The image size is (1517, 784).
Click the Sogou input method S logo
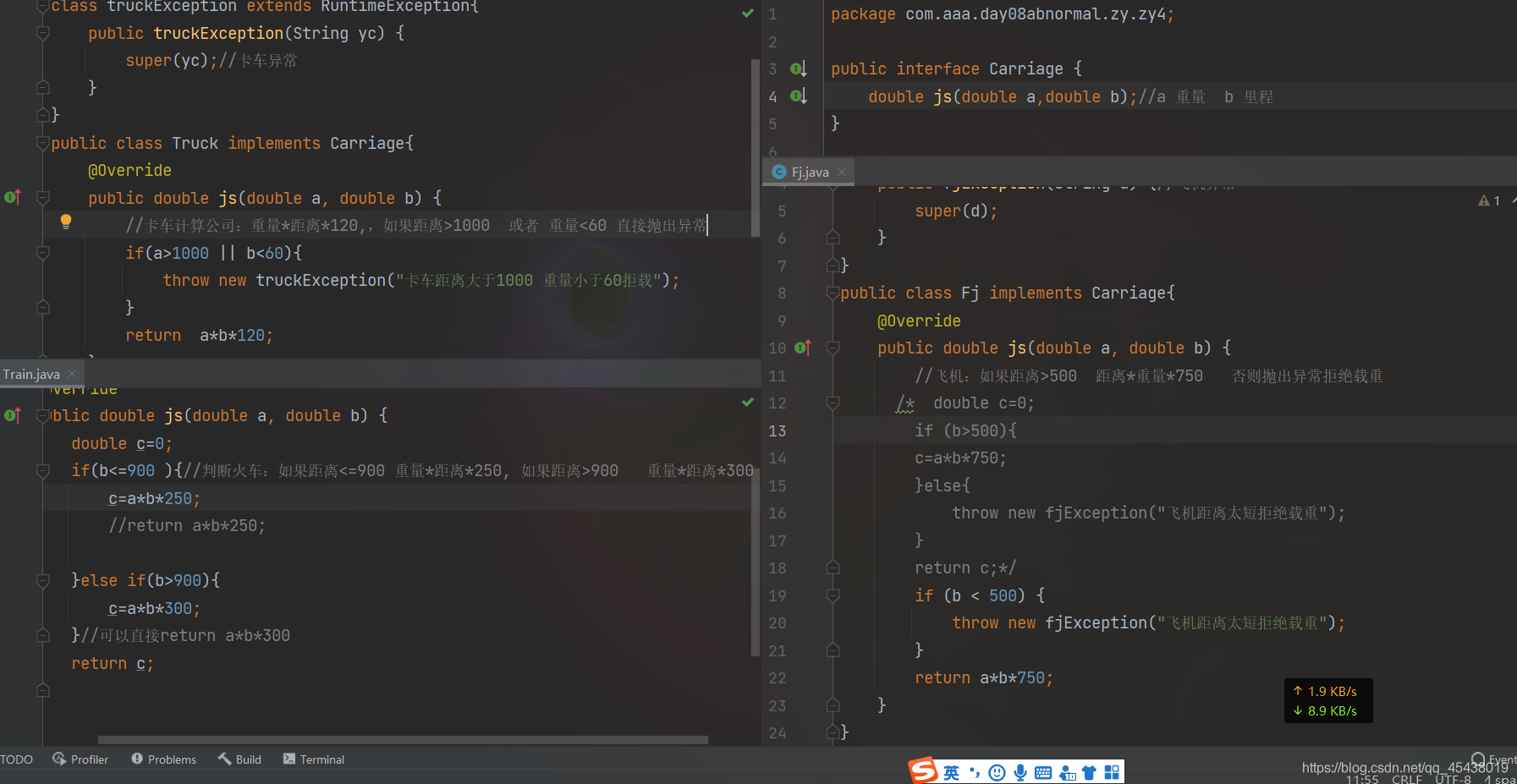[923, 770]
